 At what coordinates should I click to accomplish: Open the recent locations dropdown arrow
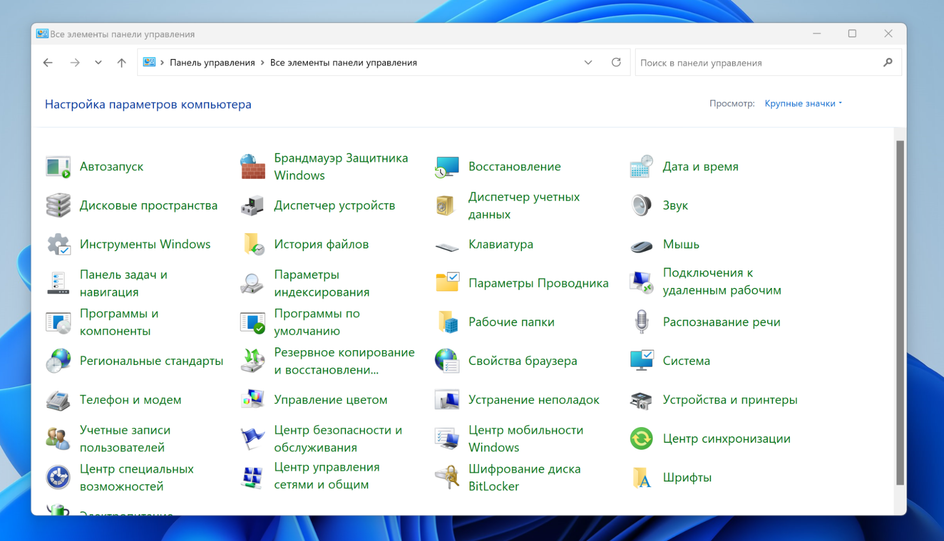tap(98, 63)
